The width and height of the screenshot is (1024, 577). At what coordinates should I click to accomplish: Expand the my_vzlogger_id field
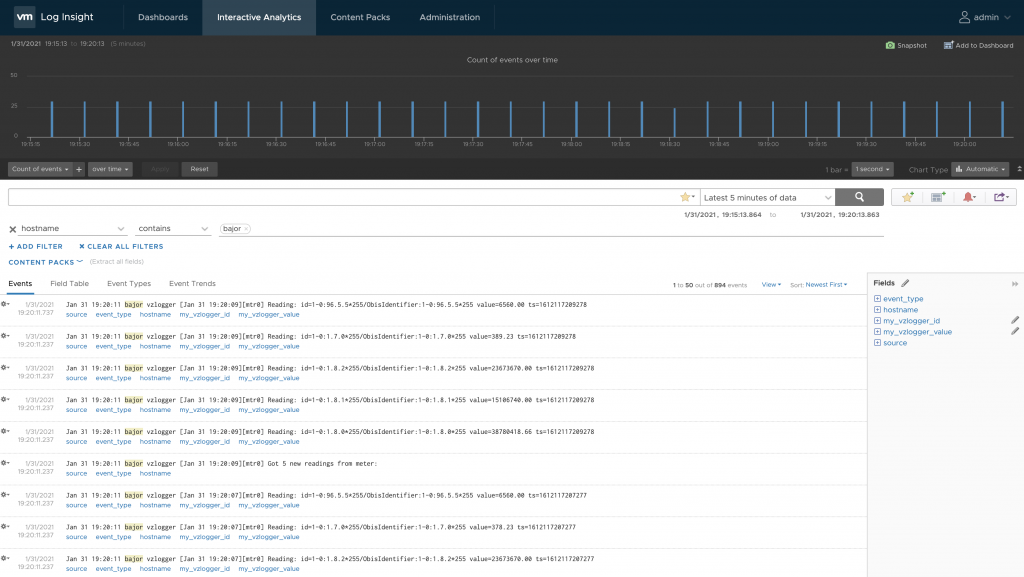coord(877,320)
